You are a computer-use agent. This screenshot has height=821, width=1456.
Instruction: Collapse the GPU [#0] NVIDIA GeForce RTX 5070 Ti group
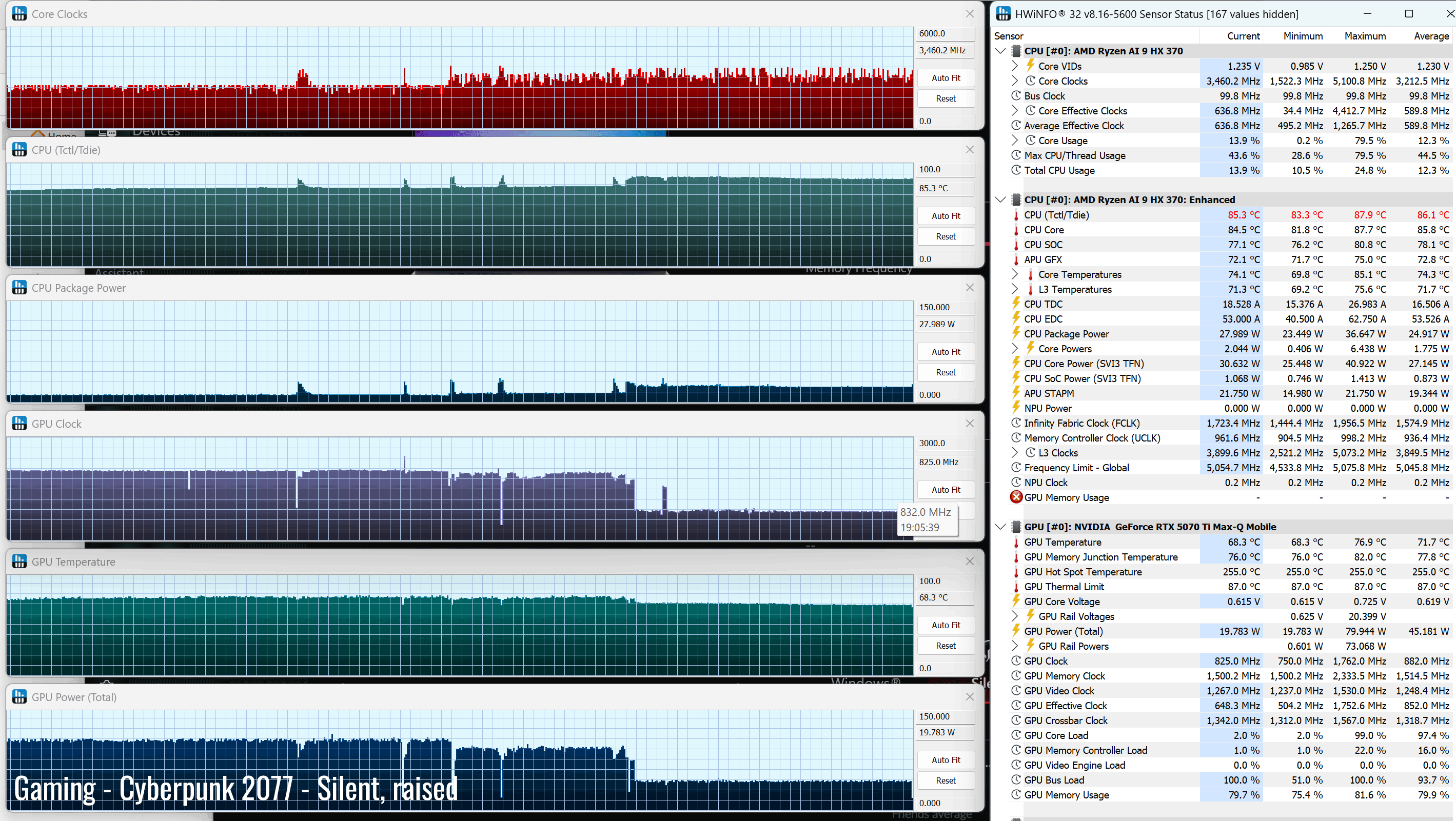[x=1000, y=527]
